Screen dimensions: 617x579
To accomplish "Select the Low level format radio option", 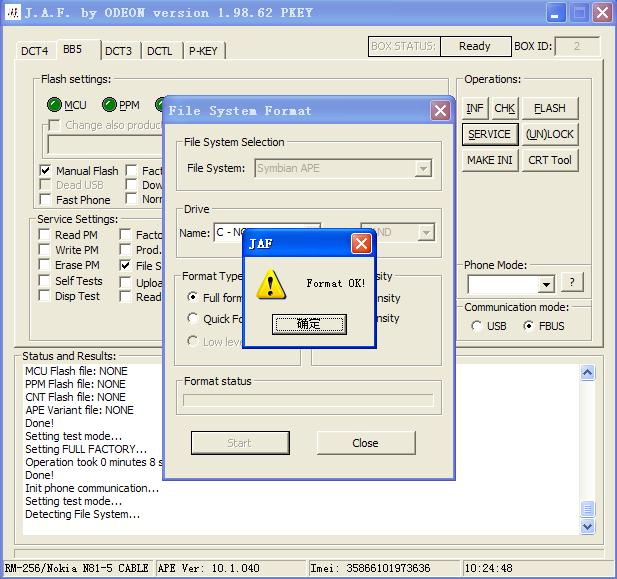I will 192,341.
